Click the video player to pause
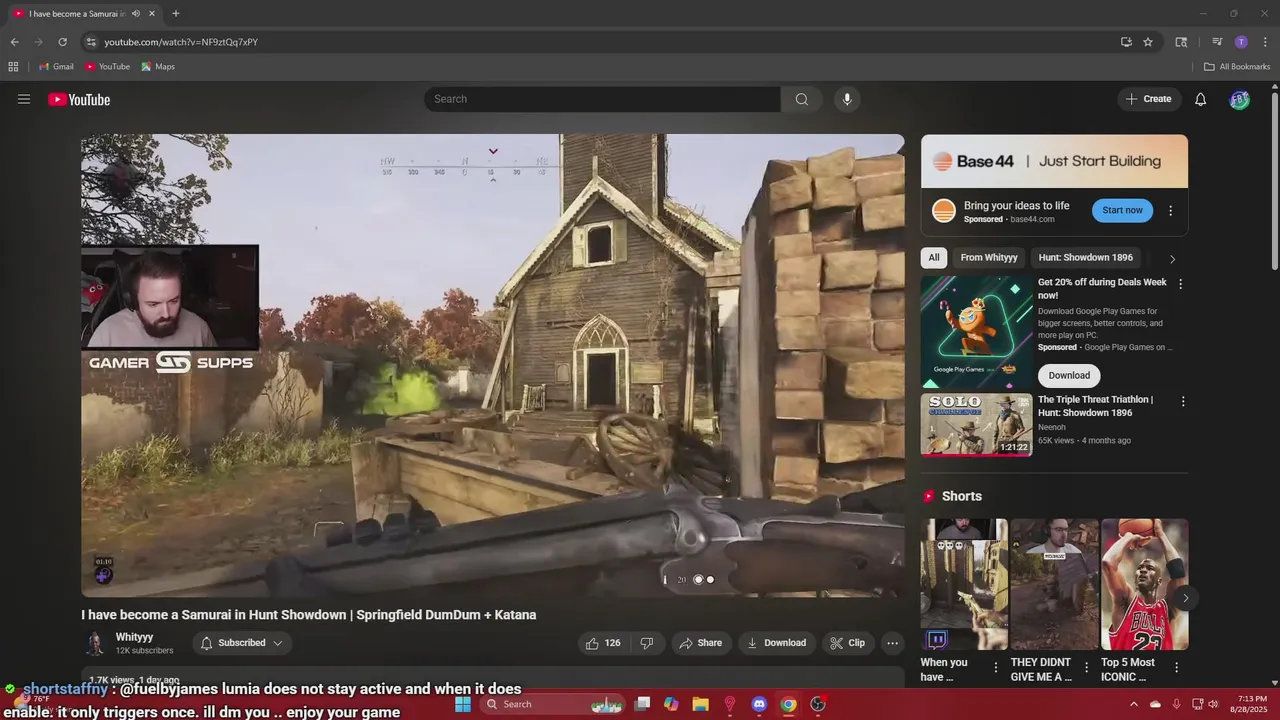1280x720 pixels. click(x=492, y=365)
